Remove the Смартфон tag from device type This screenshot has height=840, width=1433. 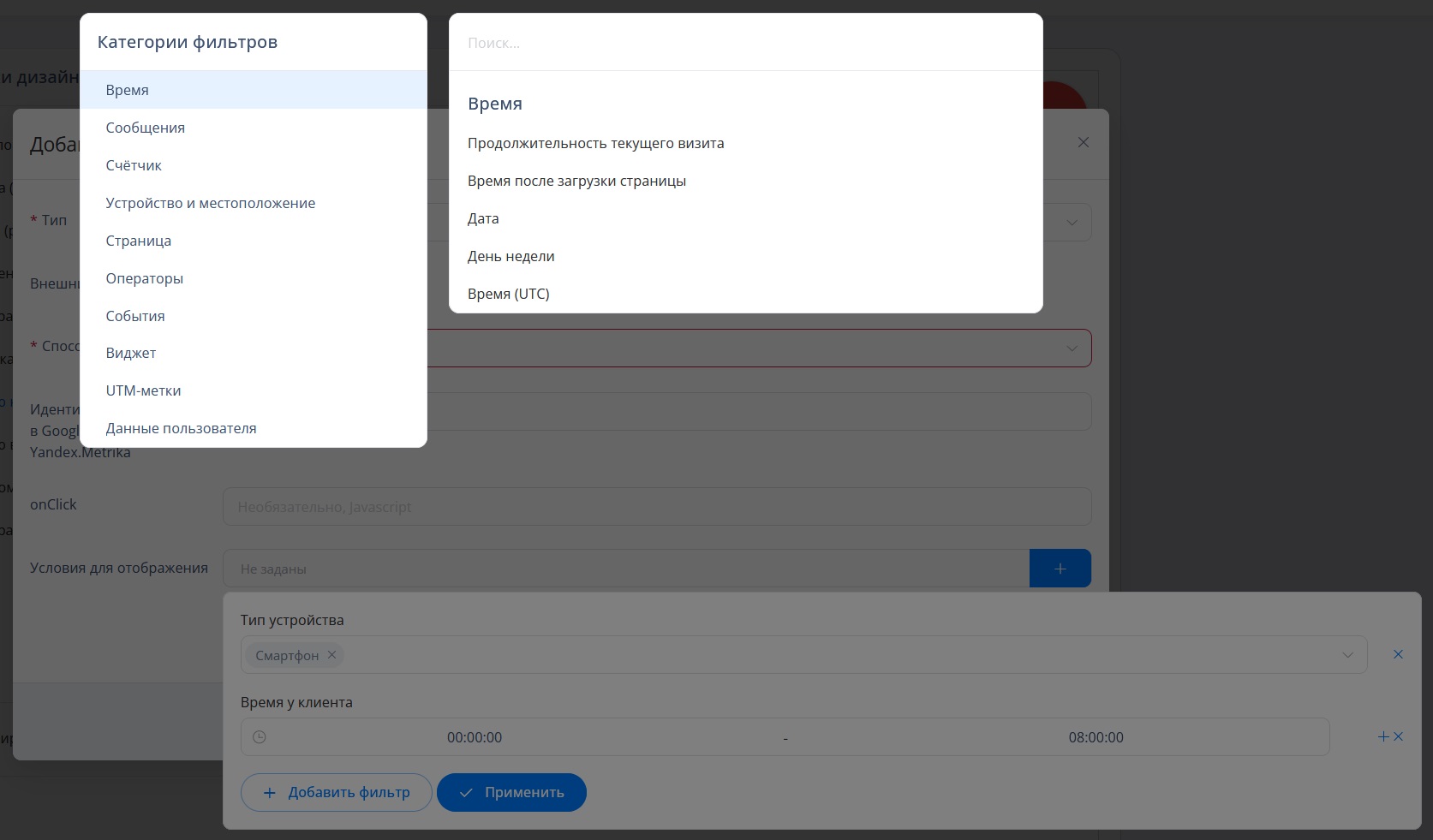coord(331,655)
